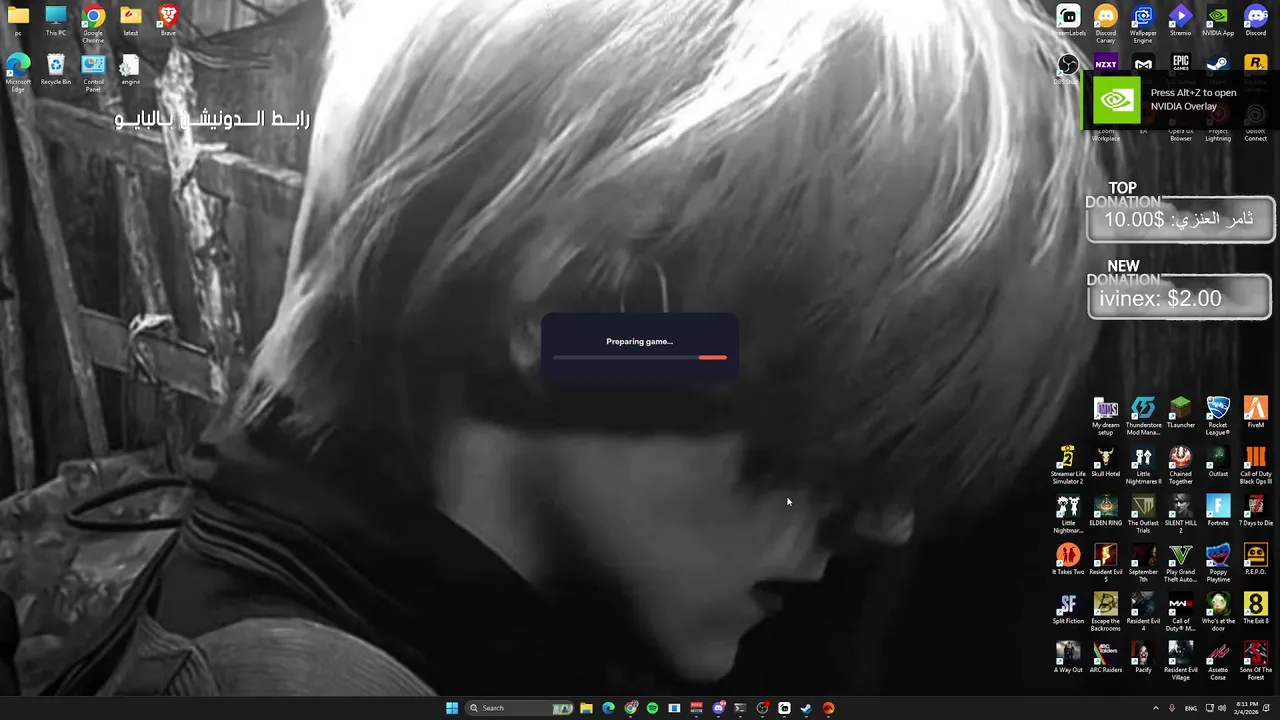Click the taskbar Search box
Image resolution: width=1280 pixels, height=720 pixels.
click(522, 708)
